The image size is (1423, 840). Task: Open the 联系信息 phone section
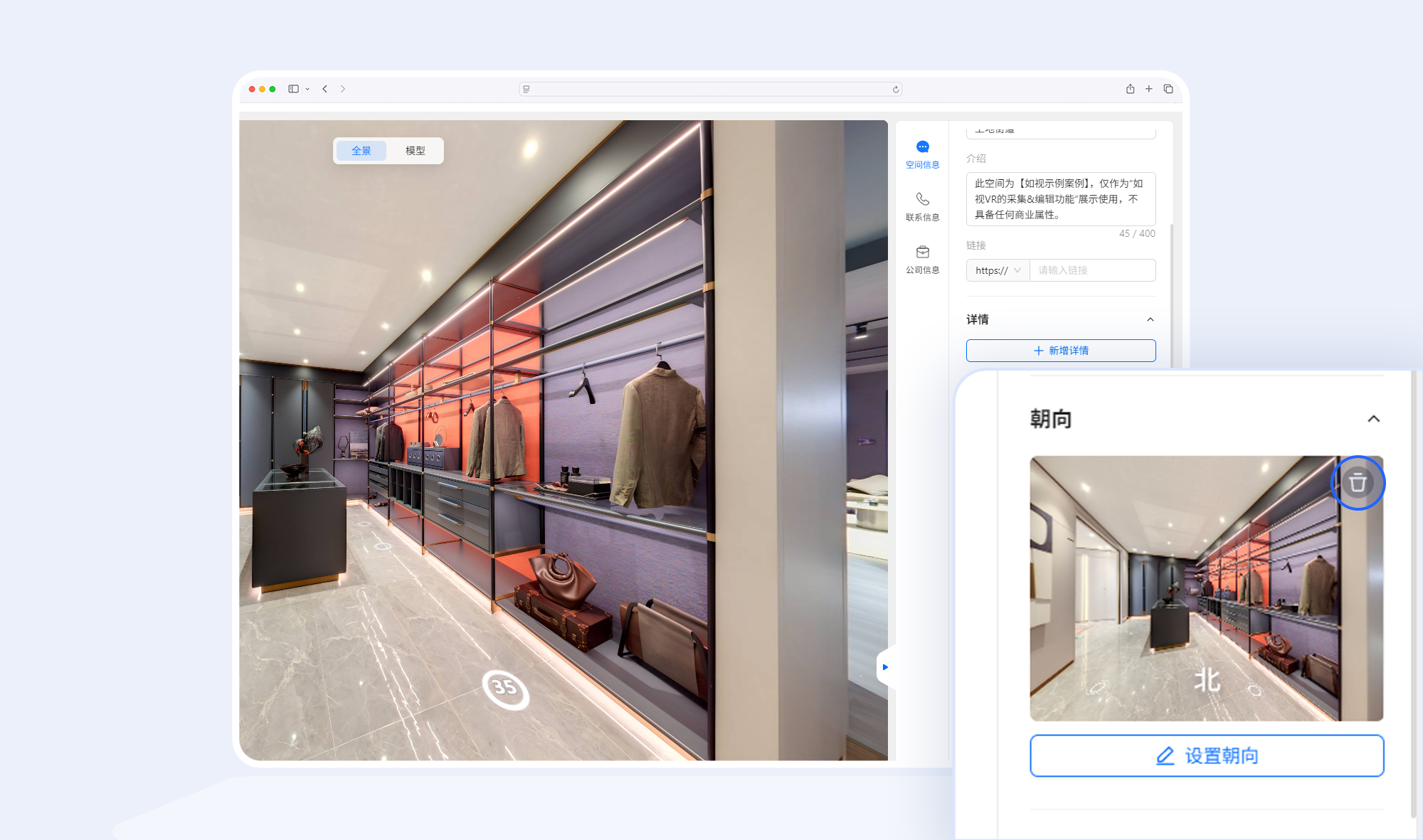(x=922, y=207)
